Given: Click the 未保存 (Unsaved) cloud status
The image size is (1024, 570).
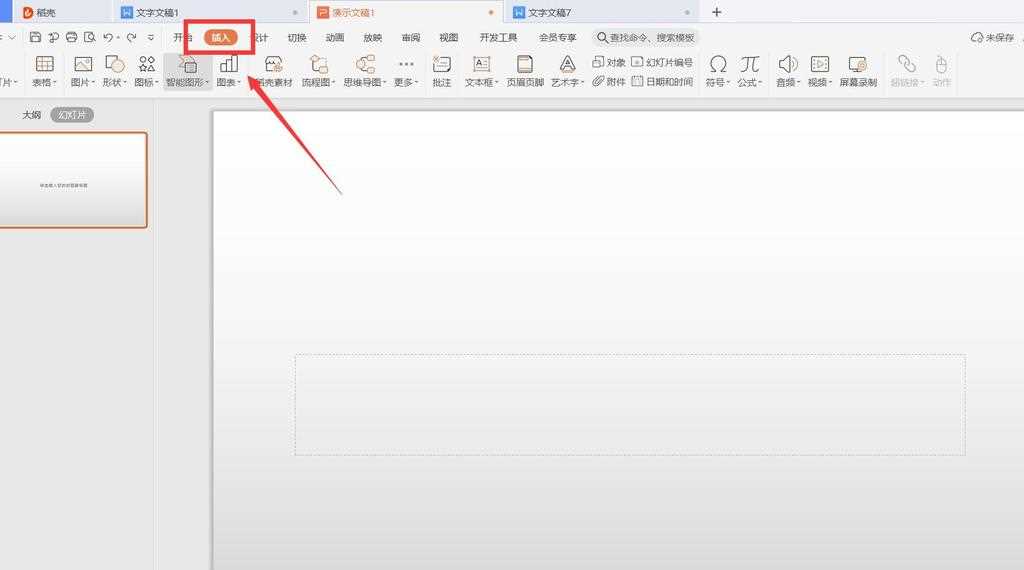Looking at the screenshot, I should tap(996, 38).
